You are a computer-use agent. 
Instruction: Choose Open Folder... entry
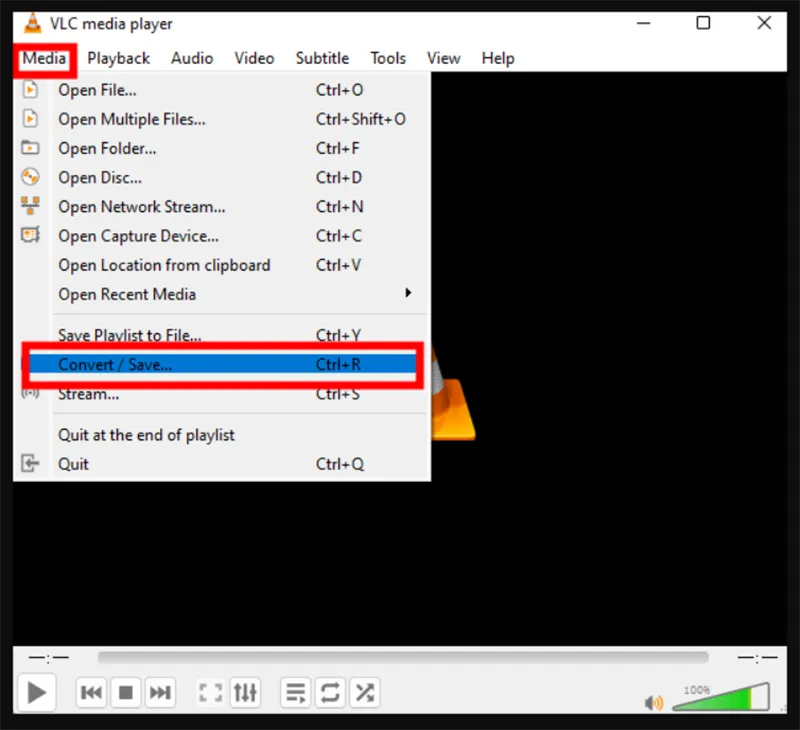(222, 148)
